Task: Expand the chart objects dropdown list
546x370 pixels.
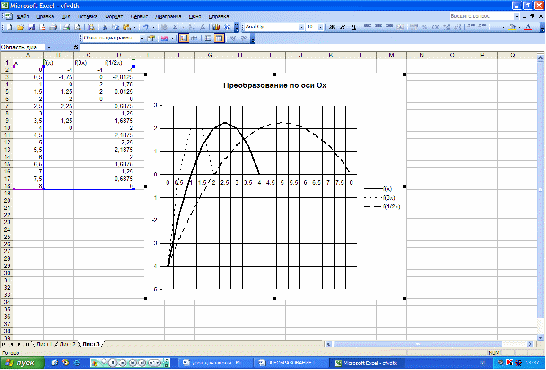Action: (x=142, y=39)
